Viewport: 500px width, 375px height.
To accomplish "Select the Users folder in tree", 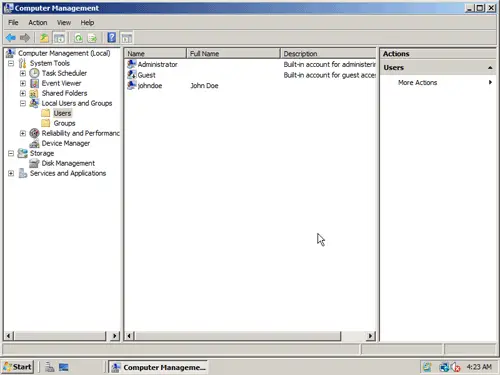I will (x=62, y=113).
